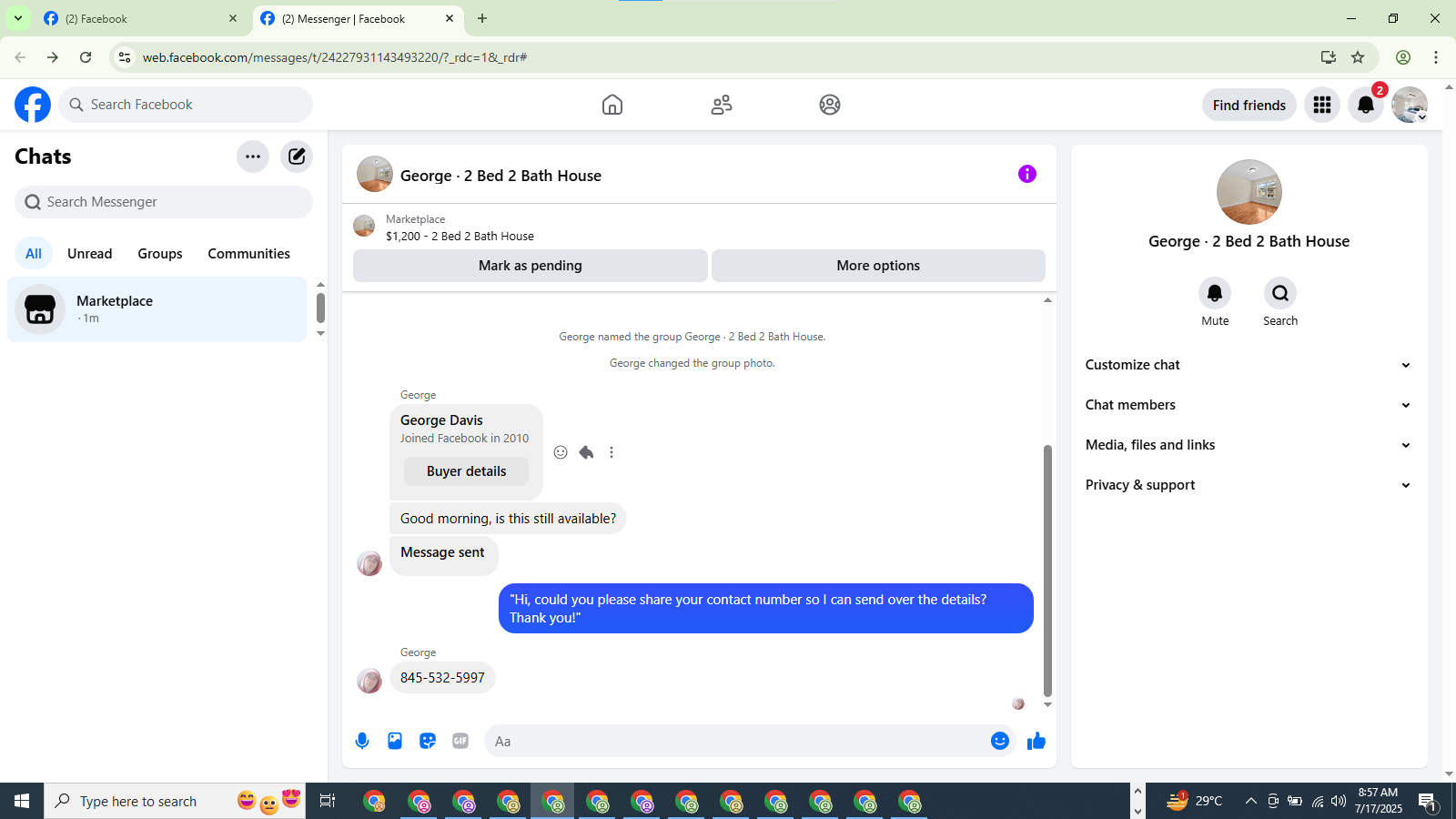Image resolution: width=1456 pixels, height=819 pixels.
Task: Click the large group photo in side panel
Action: point(1249,192)
